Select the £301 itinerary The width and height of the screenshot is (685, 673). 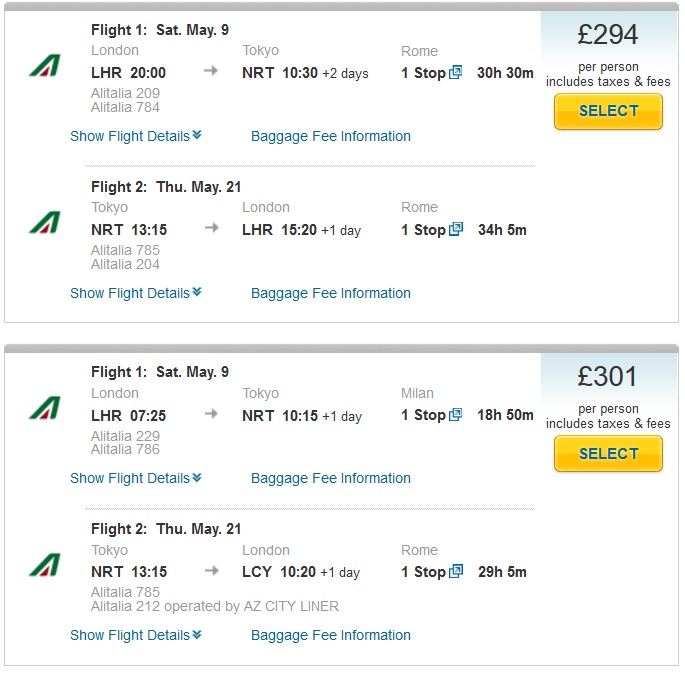pos(608,454)
